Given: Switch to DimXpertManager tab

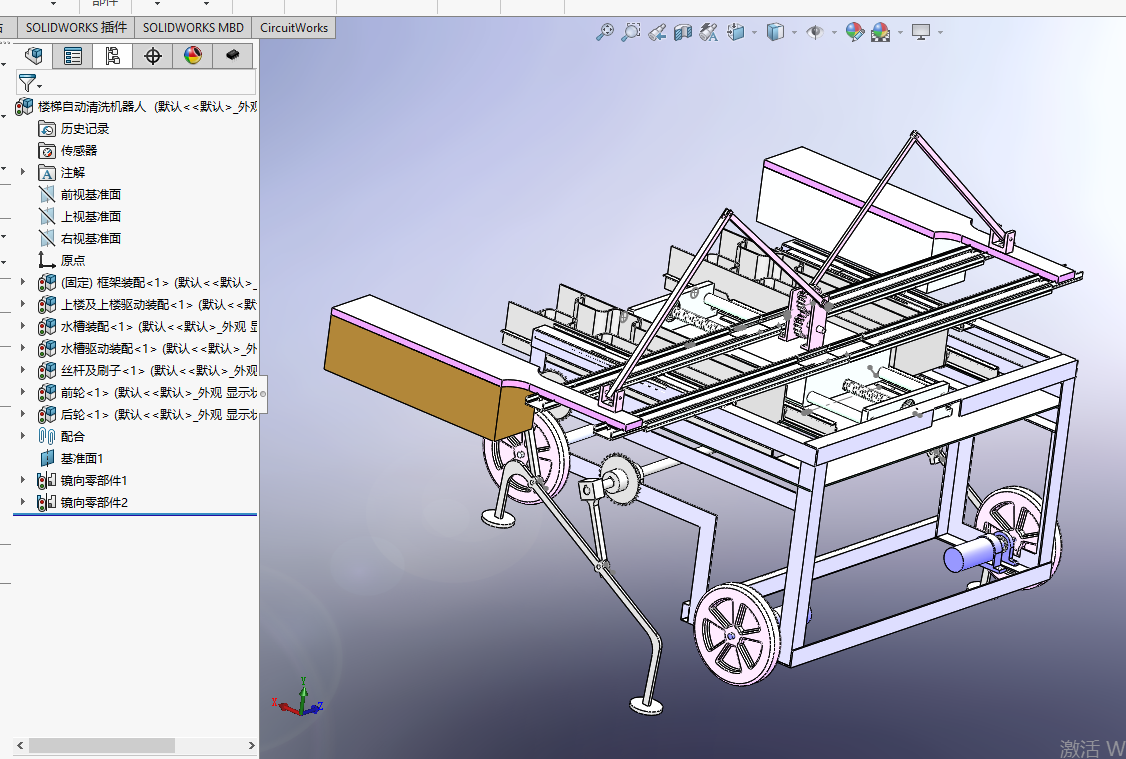Looking at the screenshot, I should pyautogui.click(x=152, y=56).
